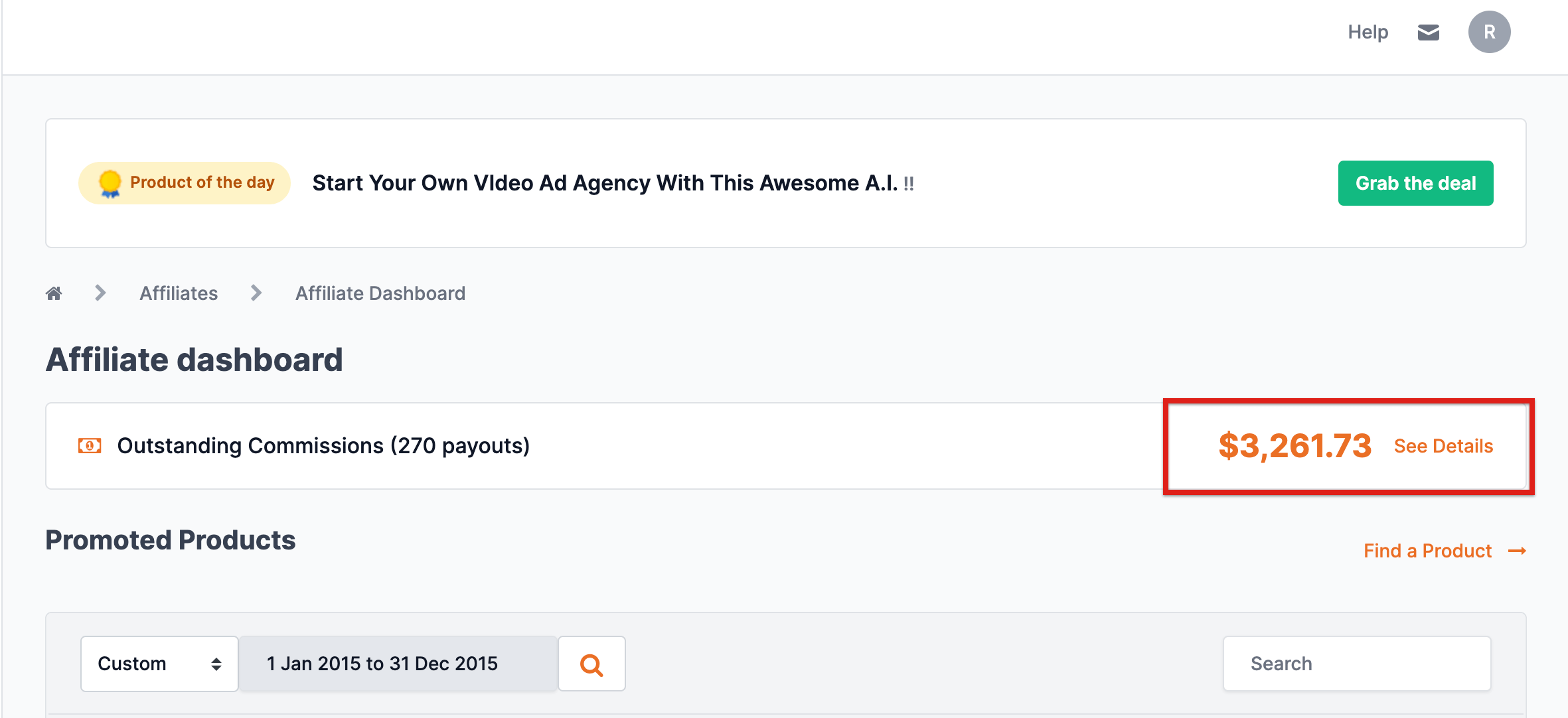Expand the Custom date range dropdown

[159, 664]
